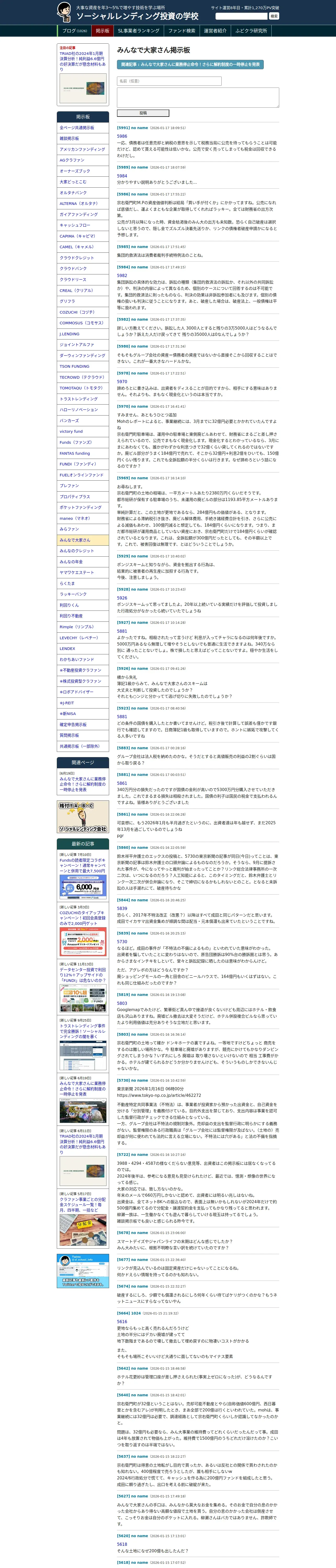Open オーナーズブック board link
Viewport: 336px width, 1568px height.
coord(83,171)
